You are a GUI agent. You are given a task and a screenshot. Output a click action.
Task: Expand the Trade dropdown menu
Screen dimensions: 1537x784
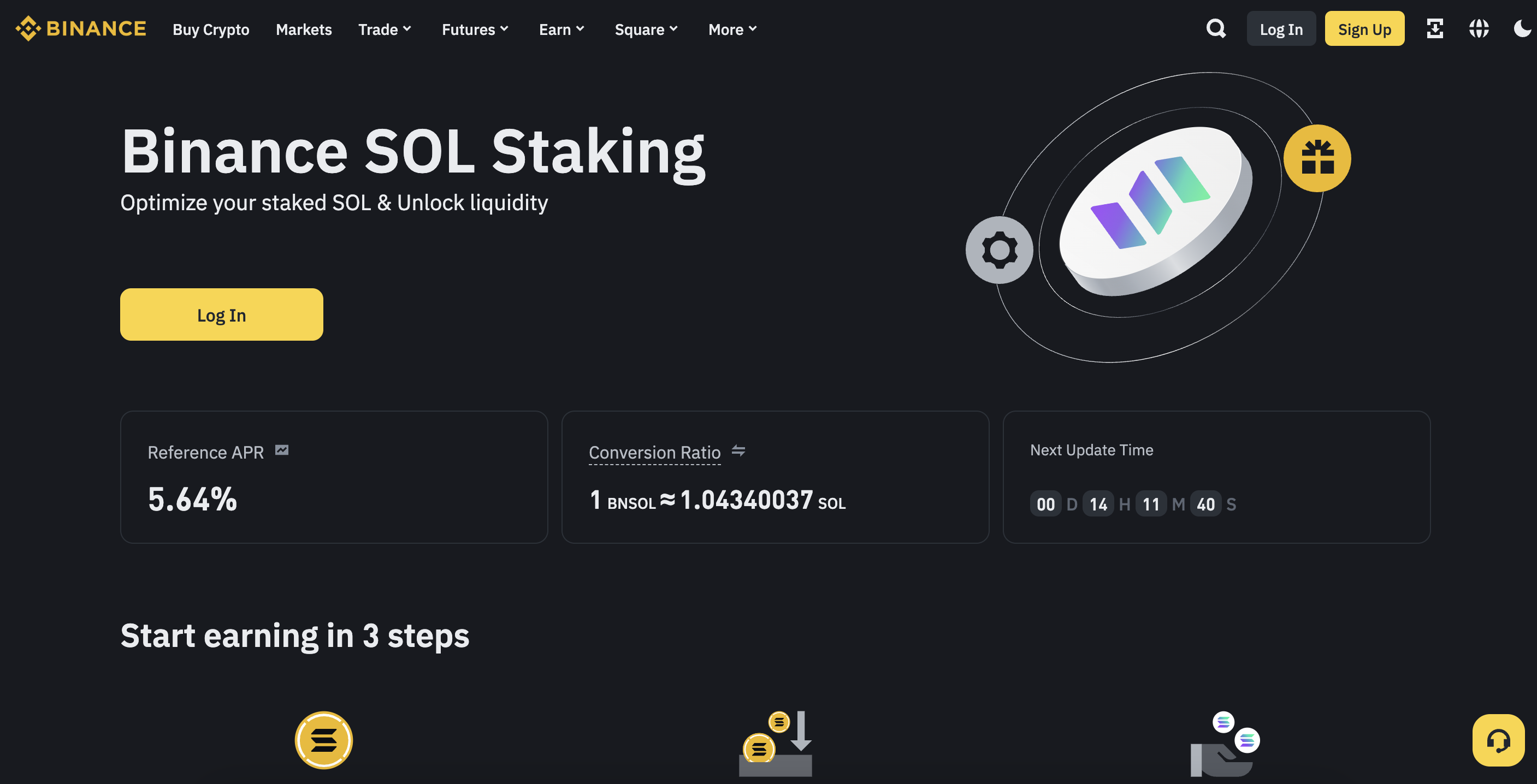385,28
